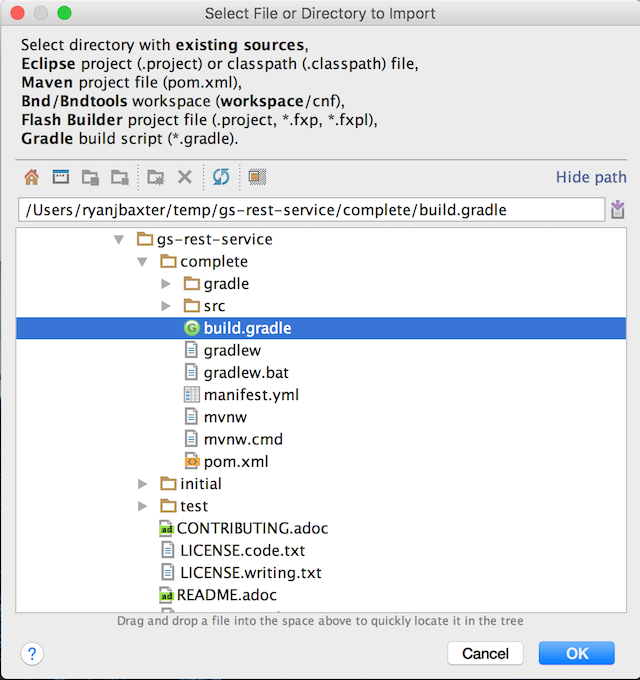Select the test folder

point(194,506)
